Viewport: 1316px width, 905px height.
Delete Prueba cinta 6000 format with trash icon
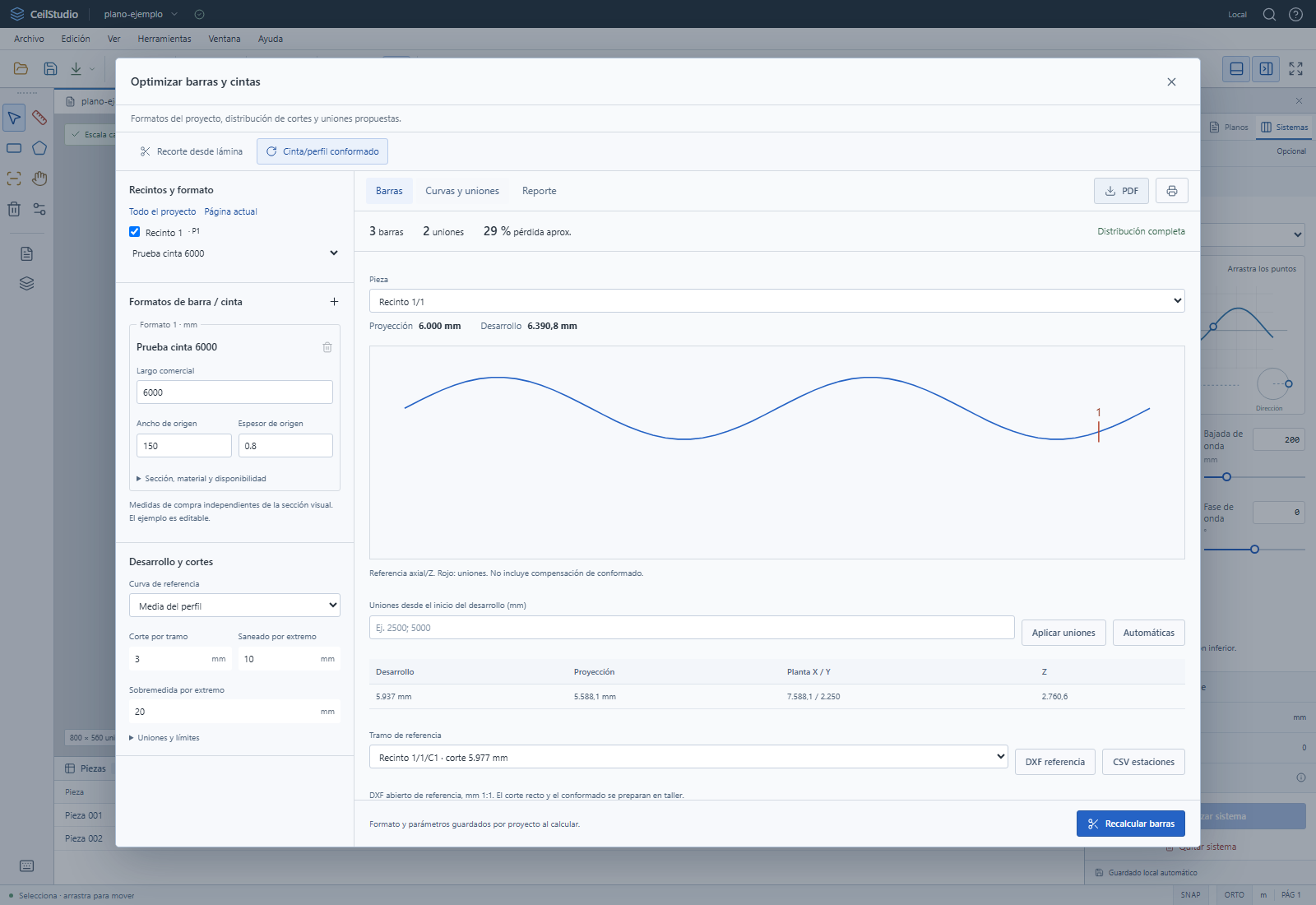point(327,347)
